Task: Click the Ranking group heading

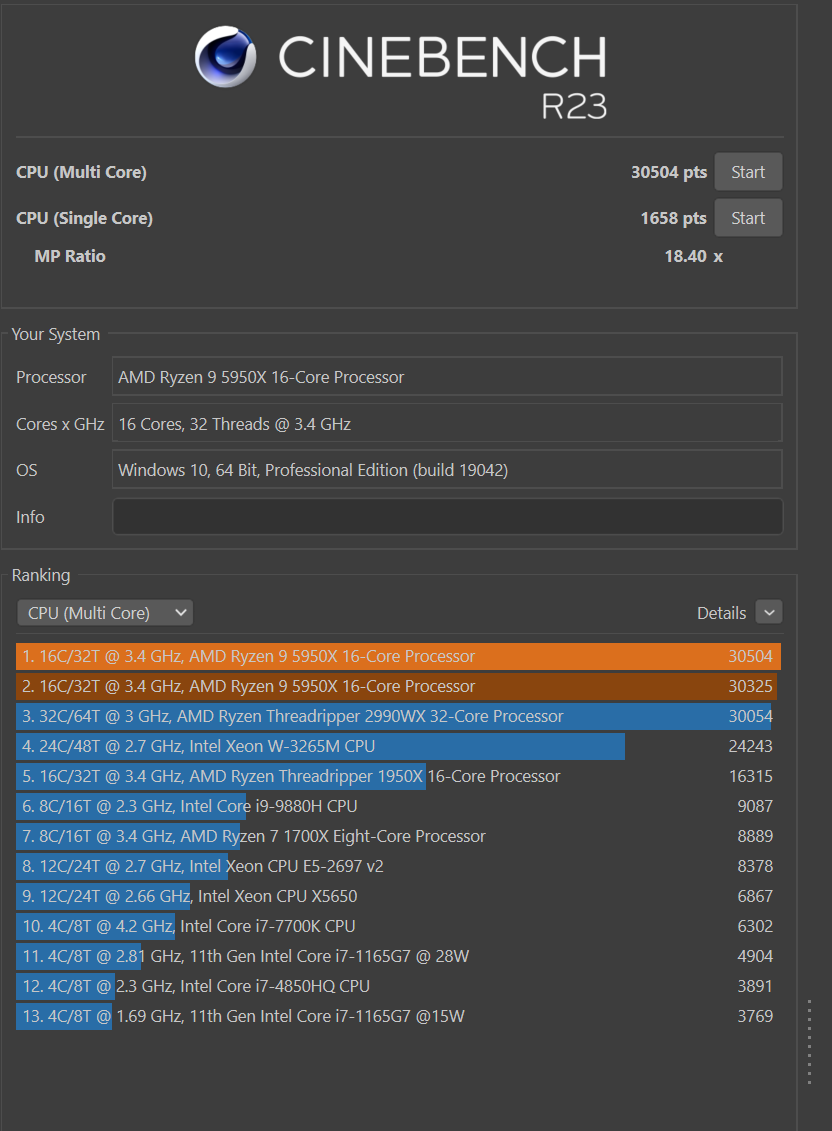Action: tap(41, 575)
